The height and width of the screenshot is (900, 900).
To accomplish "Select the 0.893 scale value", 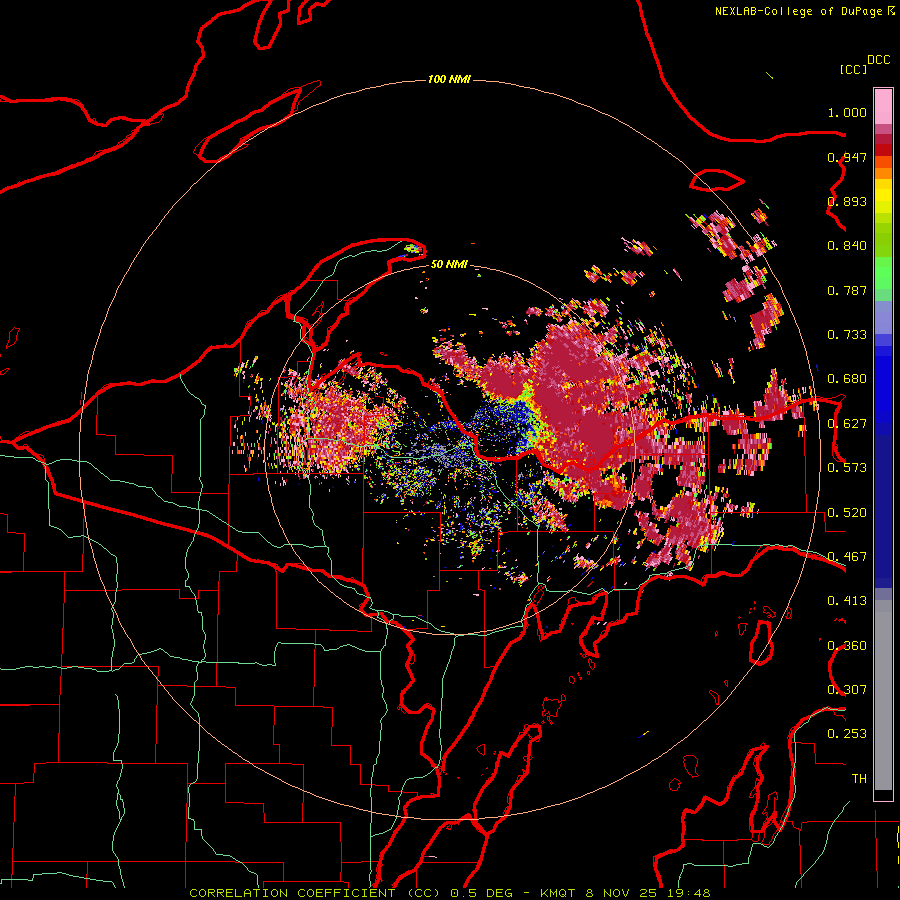I will tap(847, 201).
